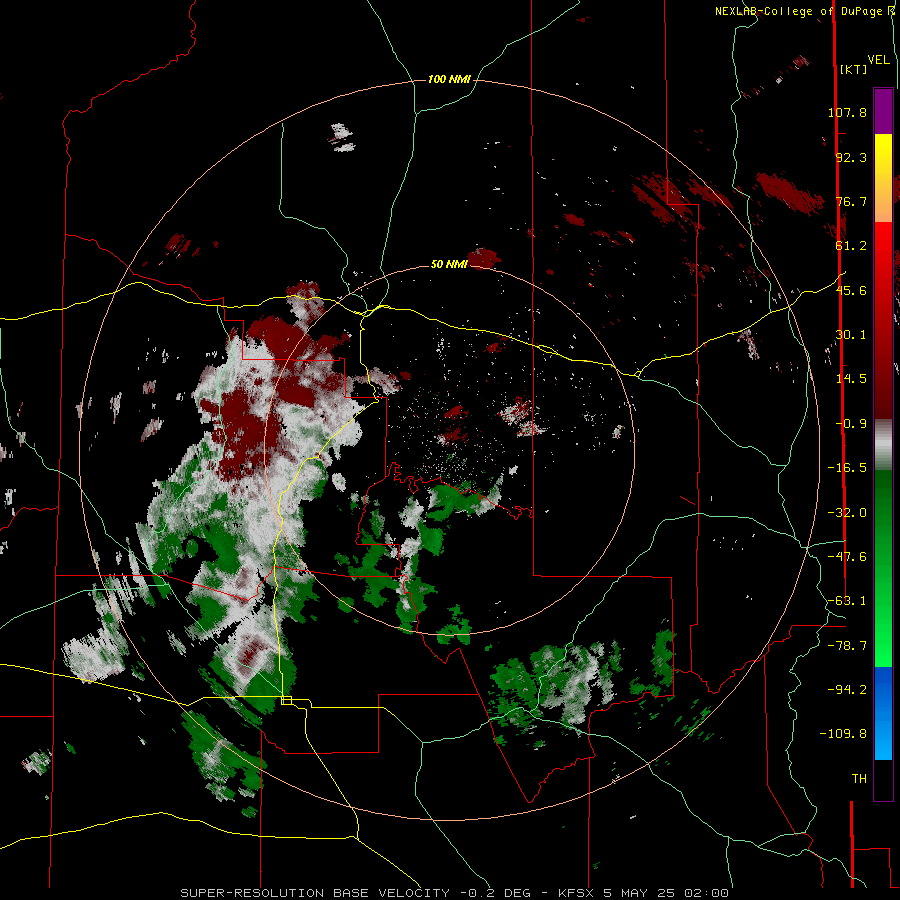Image resolution: width=900 pixels, height=900 pixels.
Task: Click the -0.9 velocity scale value
Action: (x=851, y=424)
